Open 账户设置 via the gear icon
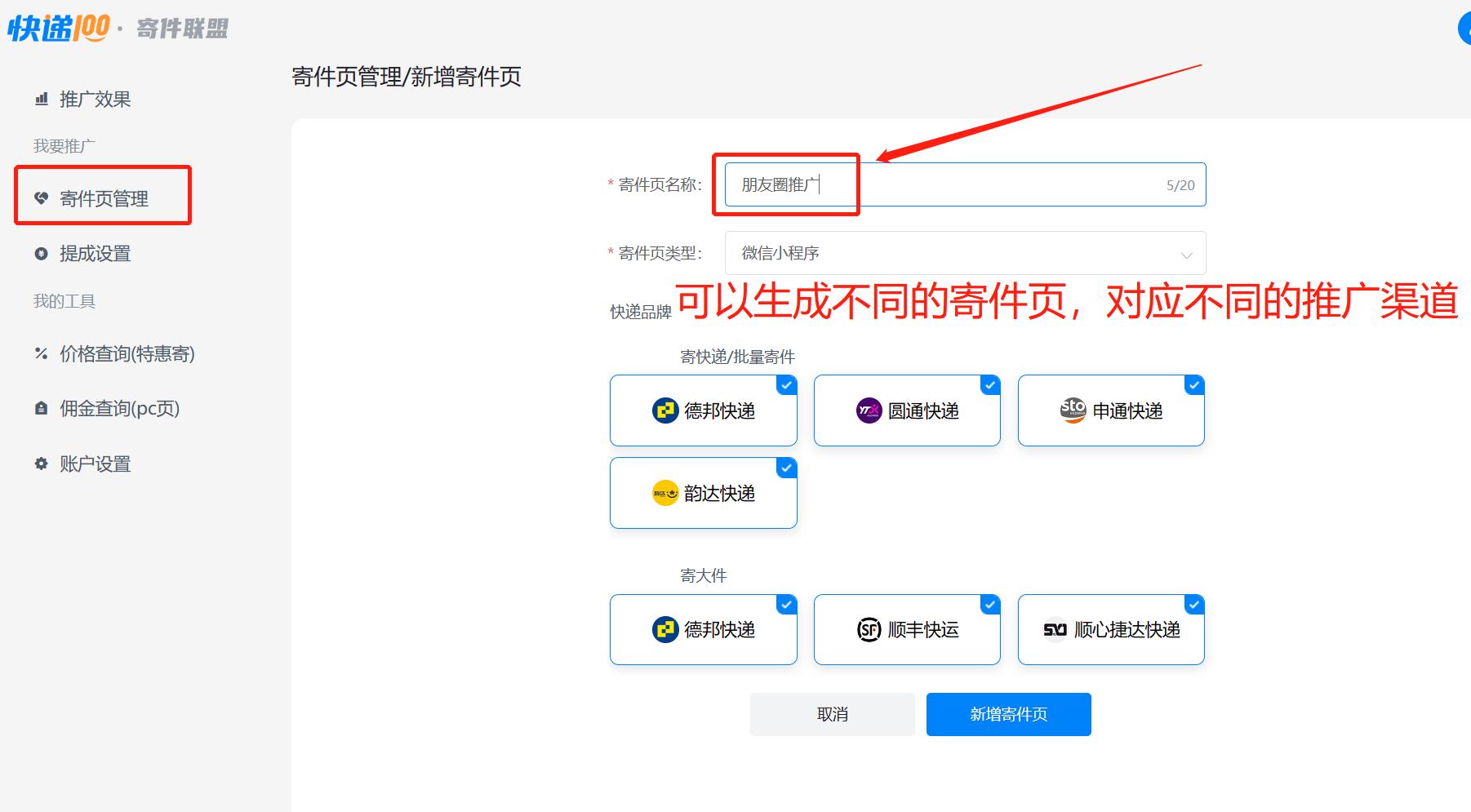The image size is (1471, 812). click(40, 464)
